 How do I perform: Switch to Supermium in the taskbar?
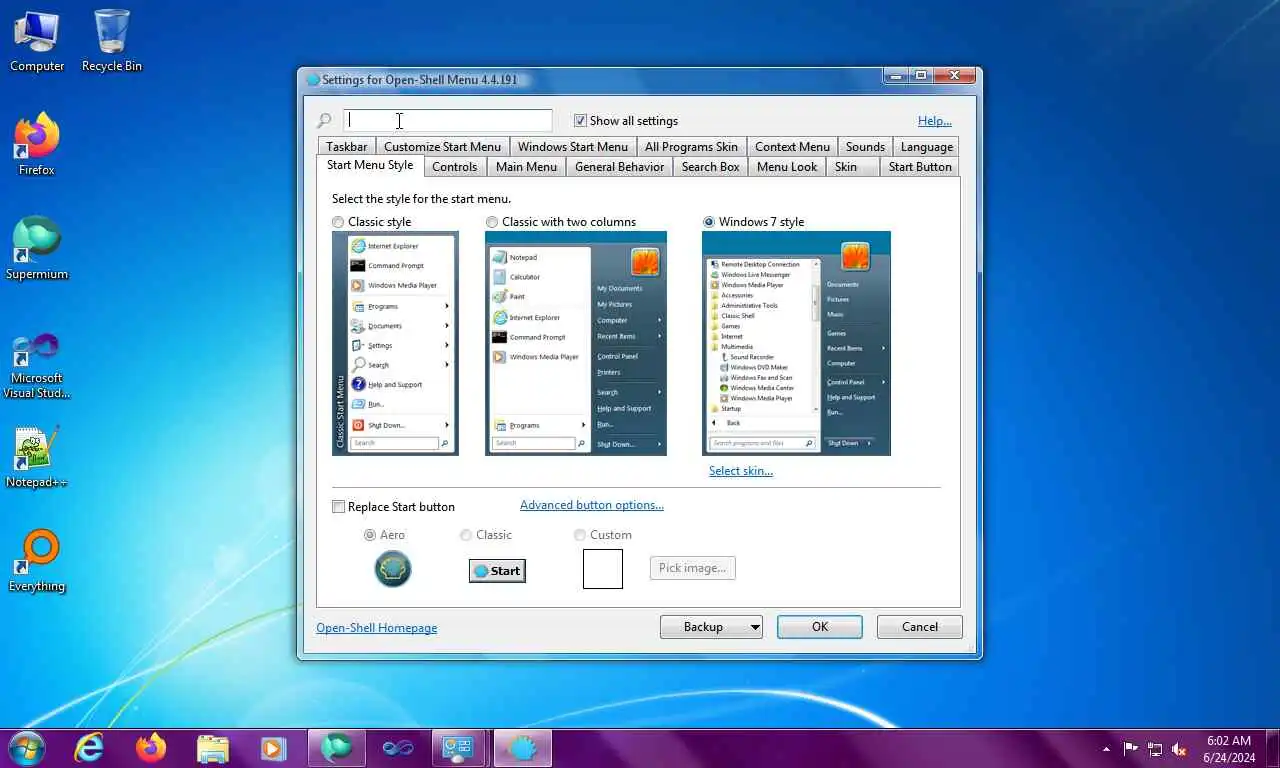click(x=336, y=748)
